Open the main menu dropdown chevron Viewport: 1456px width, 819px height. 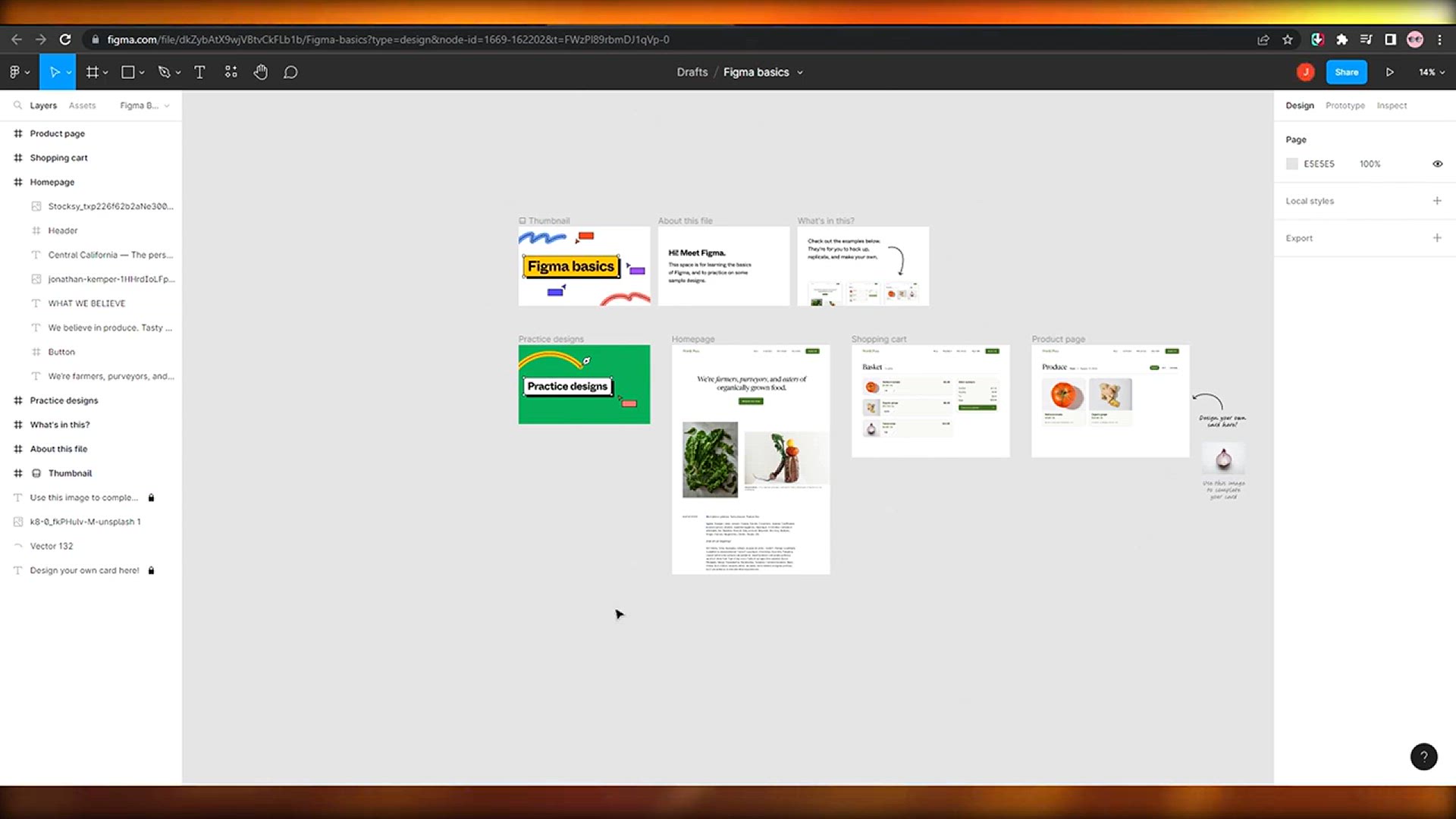(x=27, y=73)
